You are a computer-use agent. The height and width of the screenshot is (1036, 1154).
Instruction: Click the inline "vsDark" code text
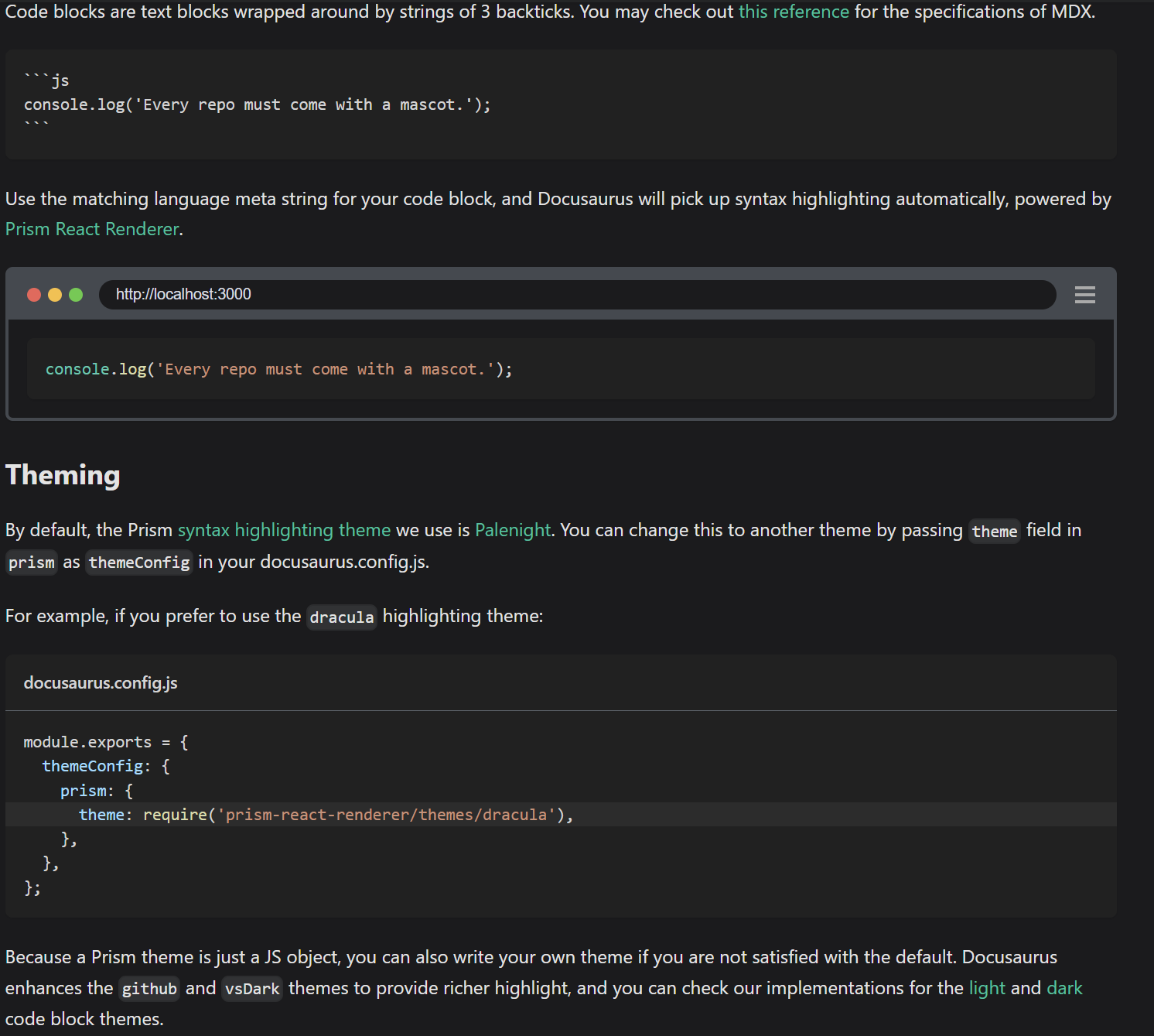pyautogui.click(x=252, y=990)
